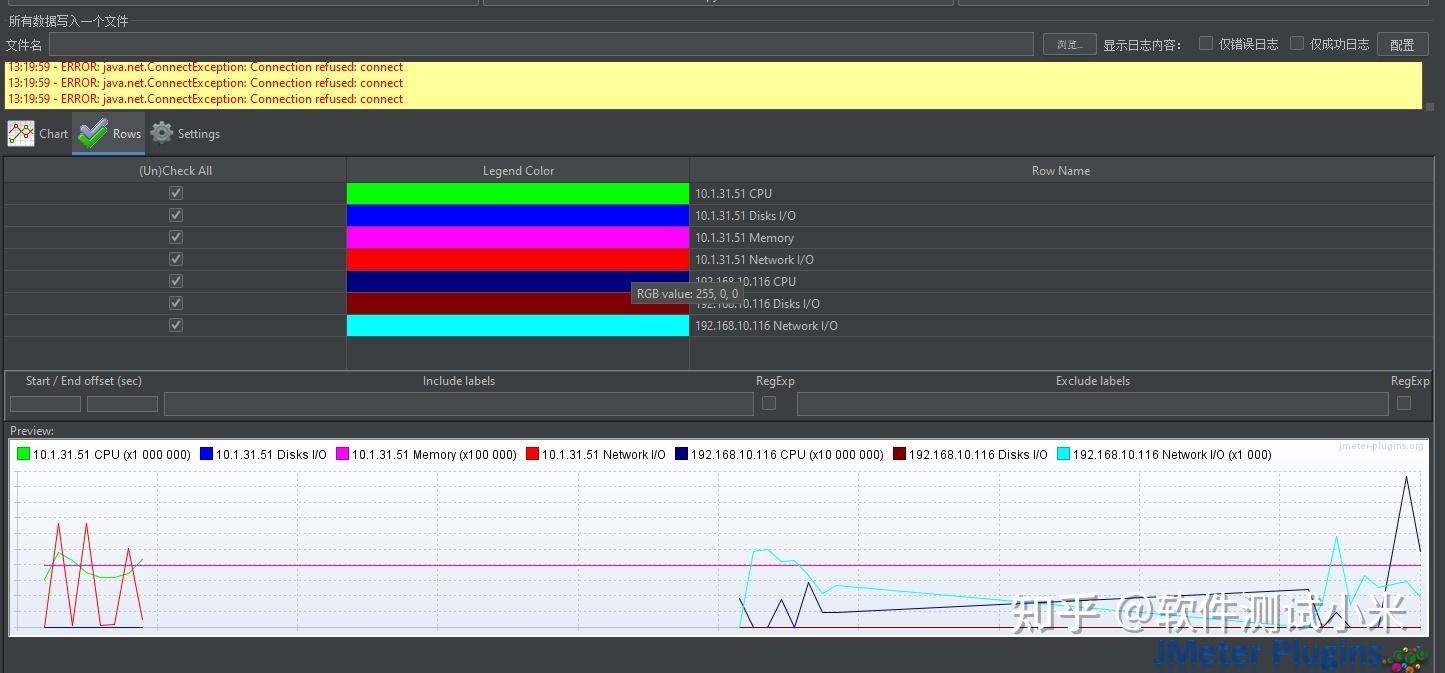Select the 10.1.31.51 CPU row name cell
The image size is (1445, 673).
click(1061, 193)
